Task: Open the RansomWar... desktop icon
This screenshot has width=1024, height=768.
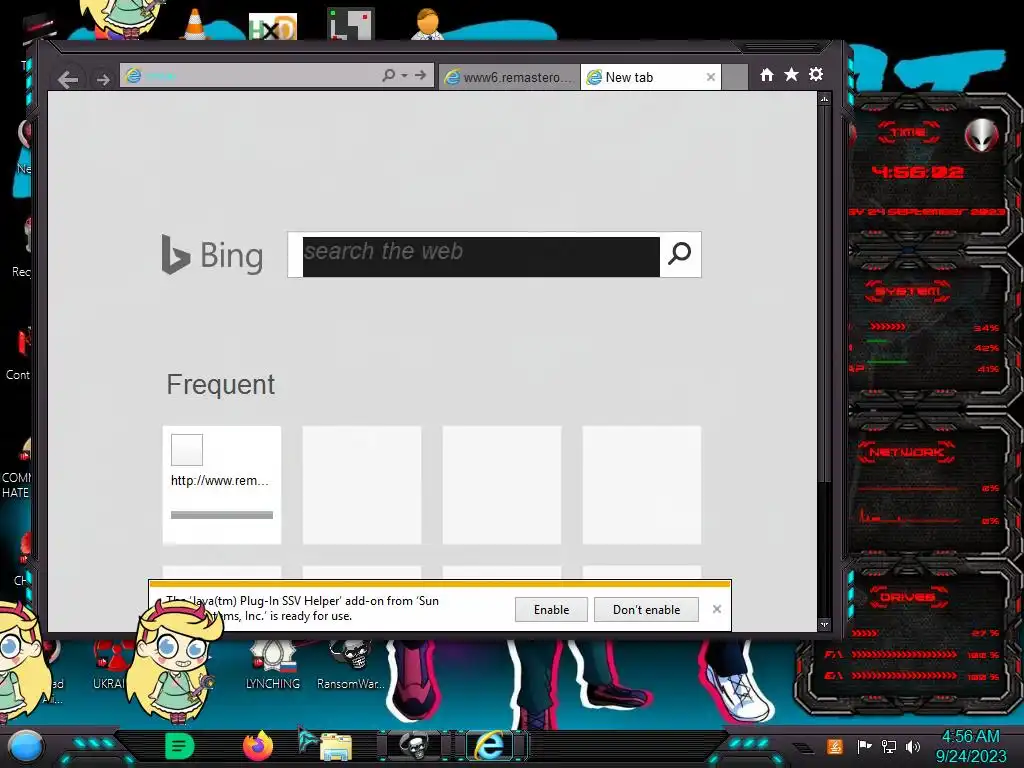Action: coord(351,665)
